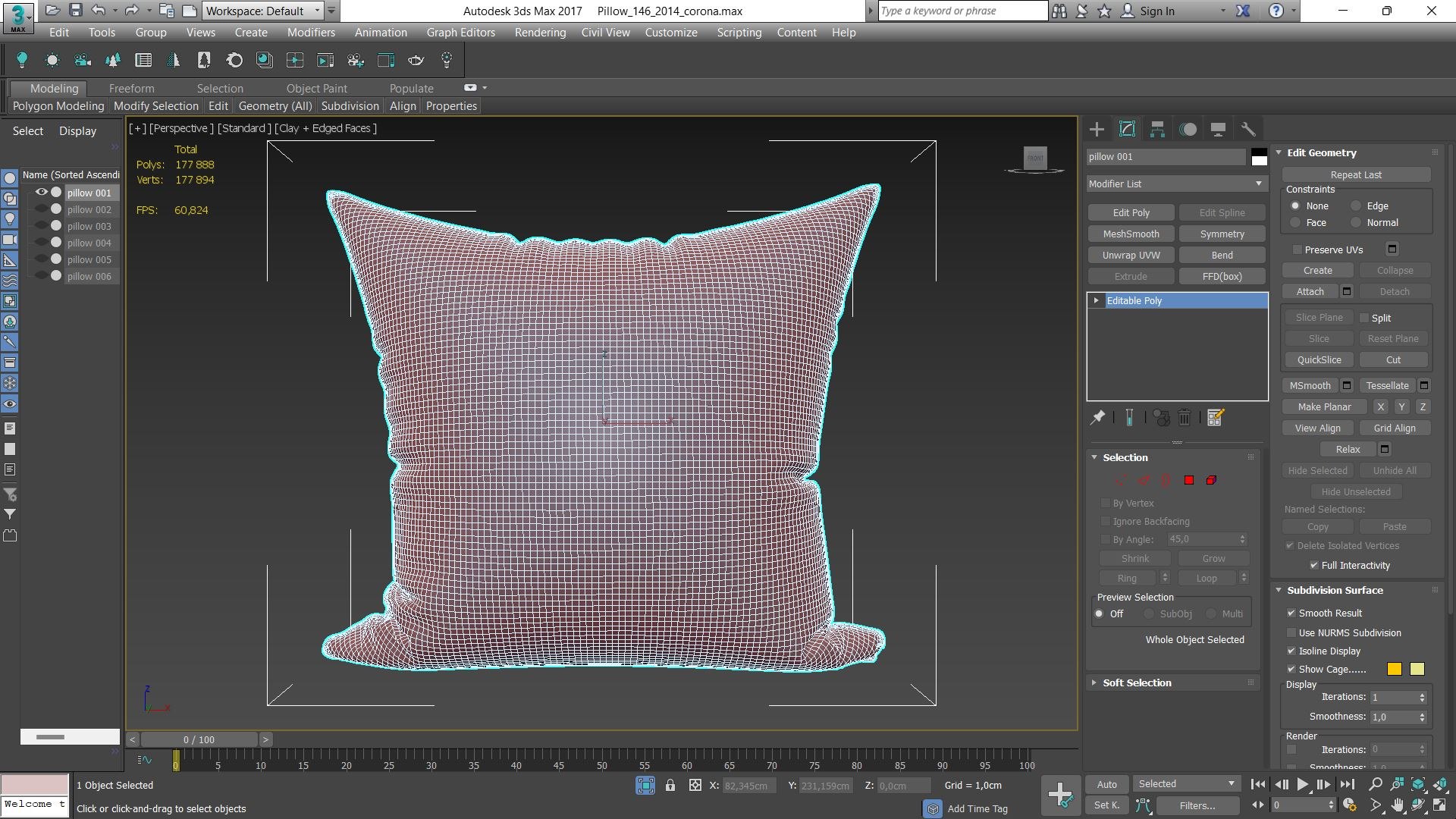Image resolution: width=1456 pixels, height=819 pixels.
Task: Open the key mode Selected dropdown
Action: 1187,783
